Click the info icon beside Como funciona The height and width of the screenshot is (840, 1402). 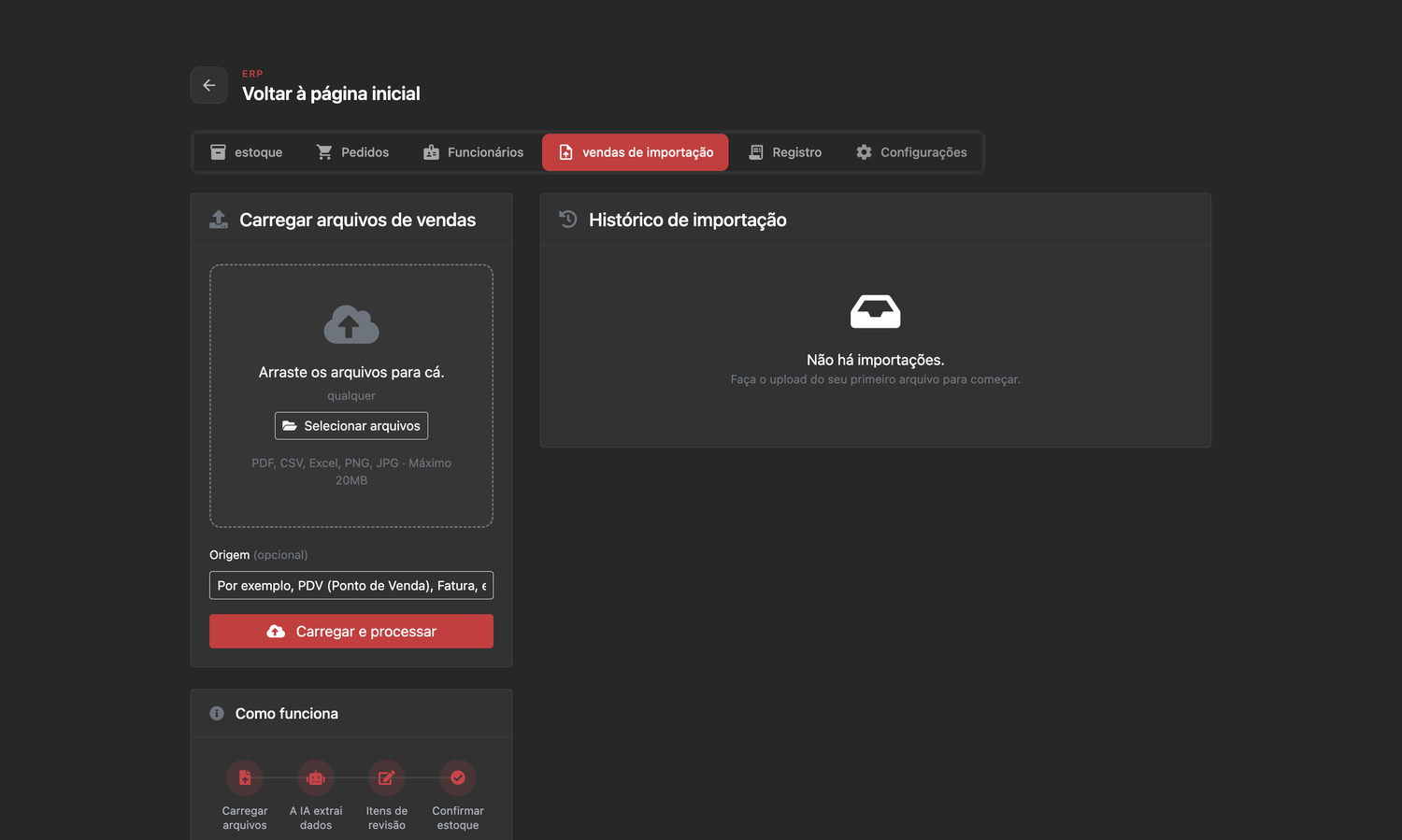click(x=217, y=713)
